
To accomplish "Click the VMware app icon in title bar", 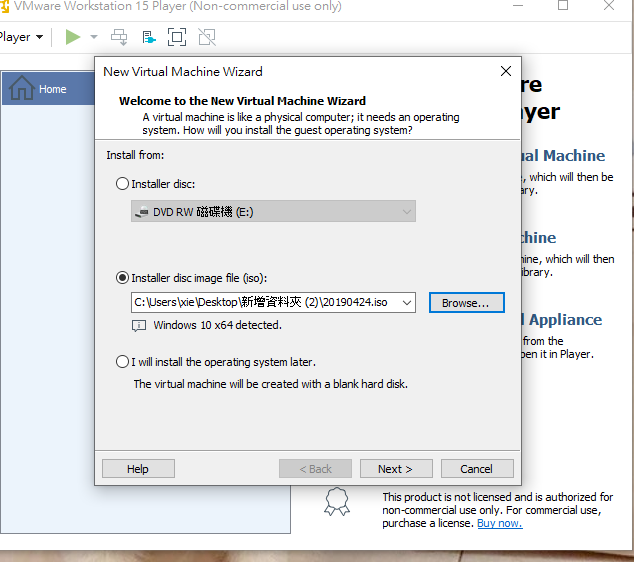I will pyautogui.click(x=4, y=6).
